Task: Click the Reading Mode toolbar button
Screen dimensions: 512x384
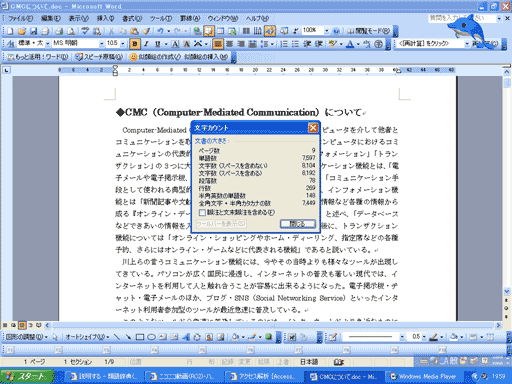Action: tap(368, 31)
